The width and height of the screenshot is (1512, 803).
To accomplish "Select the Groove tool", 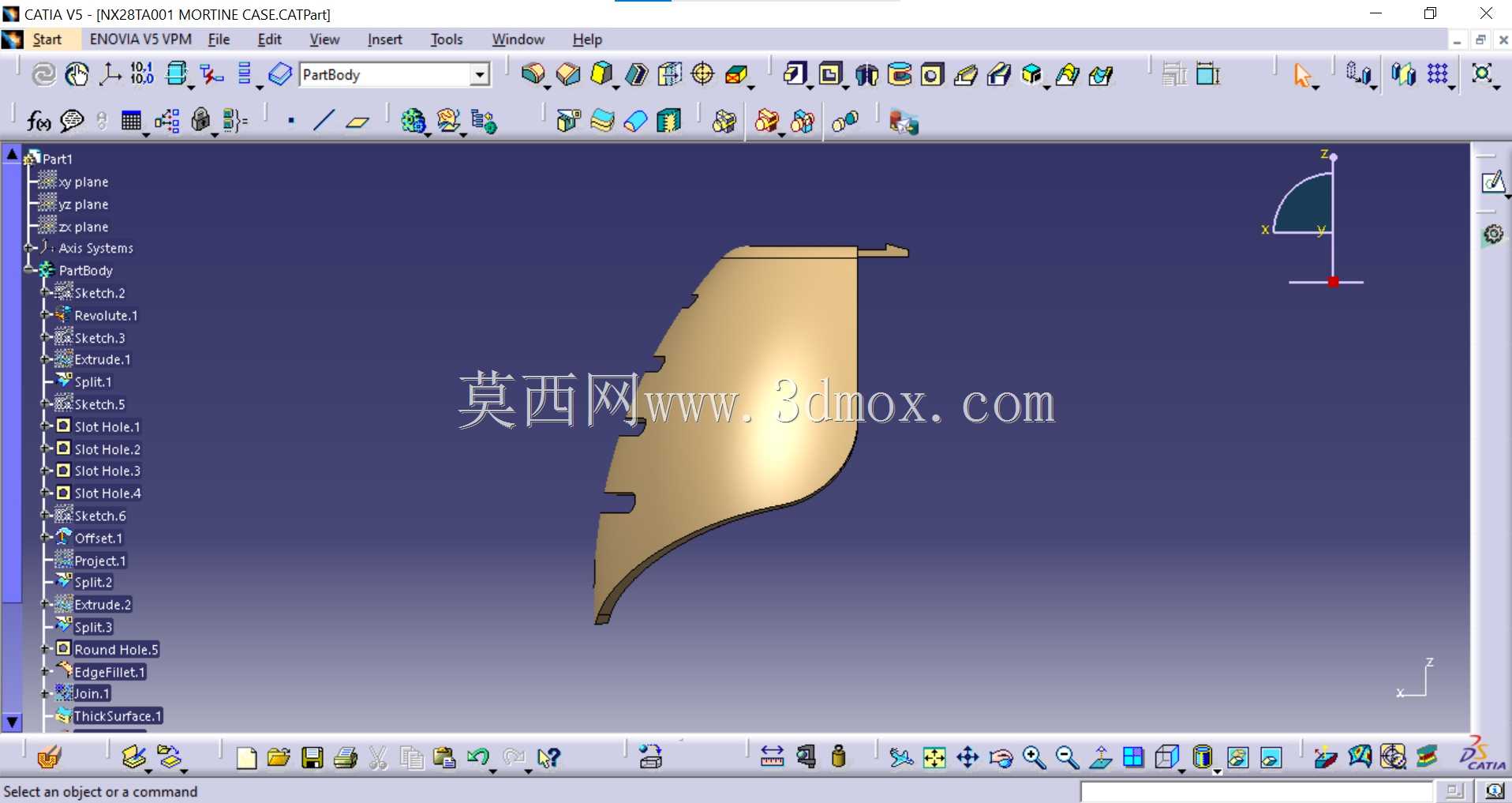I will [900, 74].
